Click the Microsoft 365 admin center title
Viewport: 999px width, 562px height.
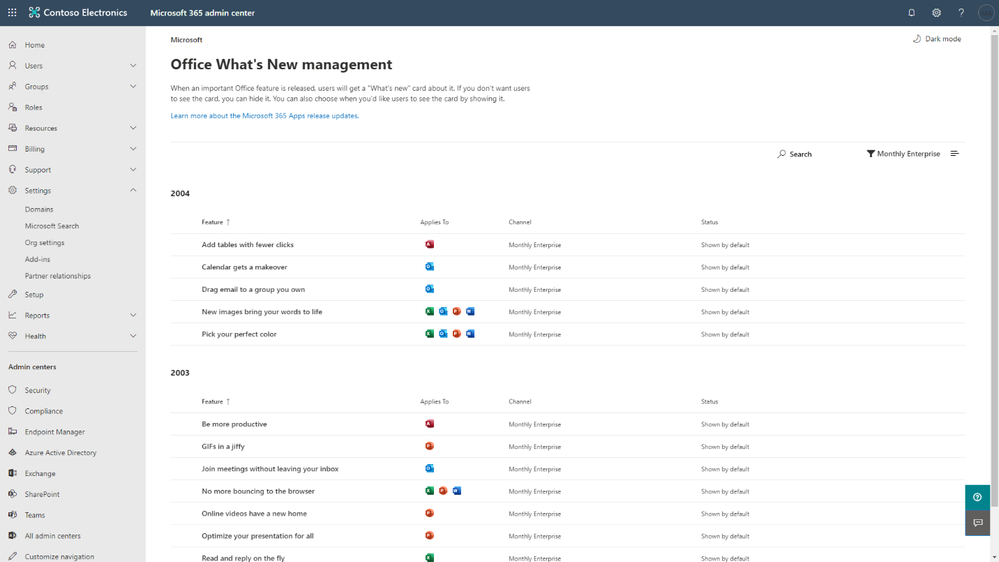203,13
